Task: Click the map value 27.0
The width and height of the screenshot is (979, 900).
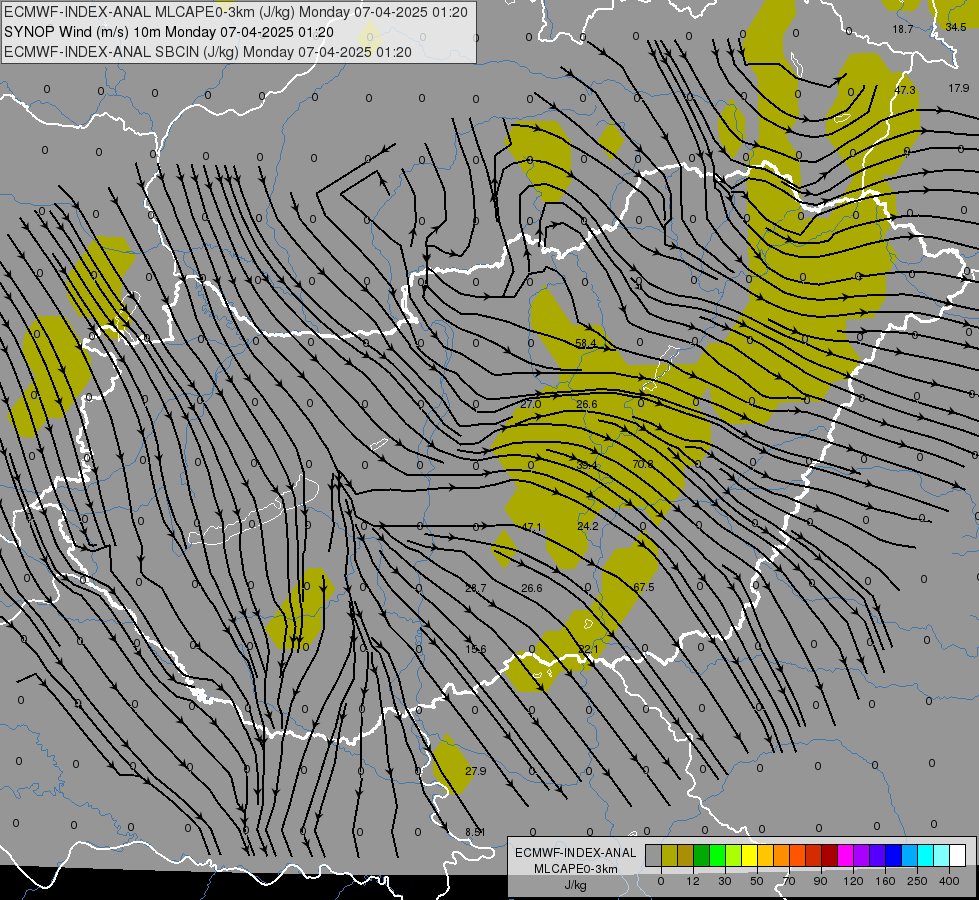Action: point(531,404)
